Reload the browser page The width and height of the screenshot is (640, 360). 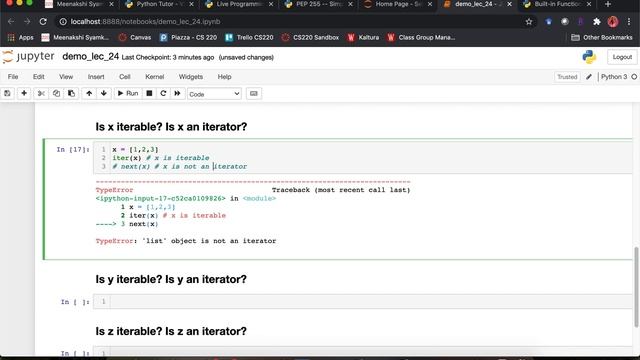pyautogui.click(x=43, y=22)
